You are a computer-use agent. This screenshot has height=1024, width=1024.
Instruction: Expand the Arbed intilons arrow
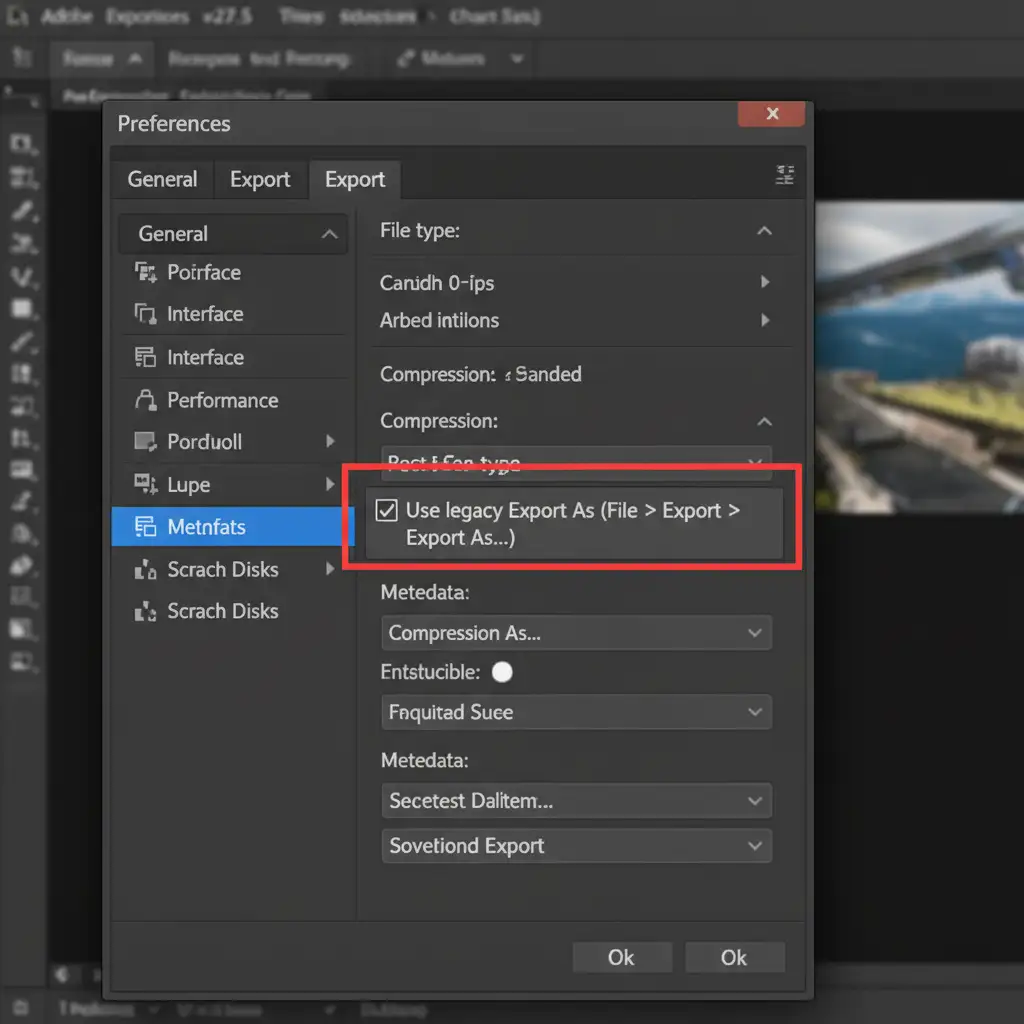click(765, 321)
